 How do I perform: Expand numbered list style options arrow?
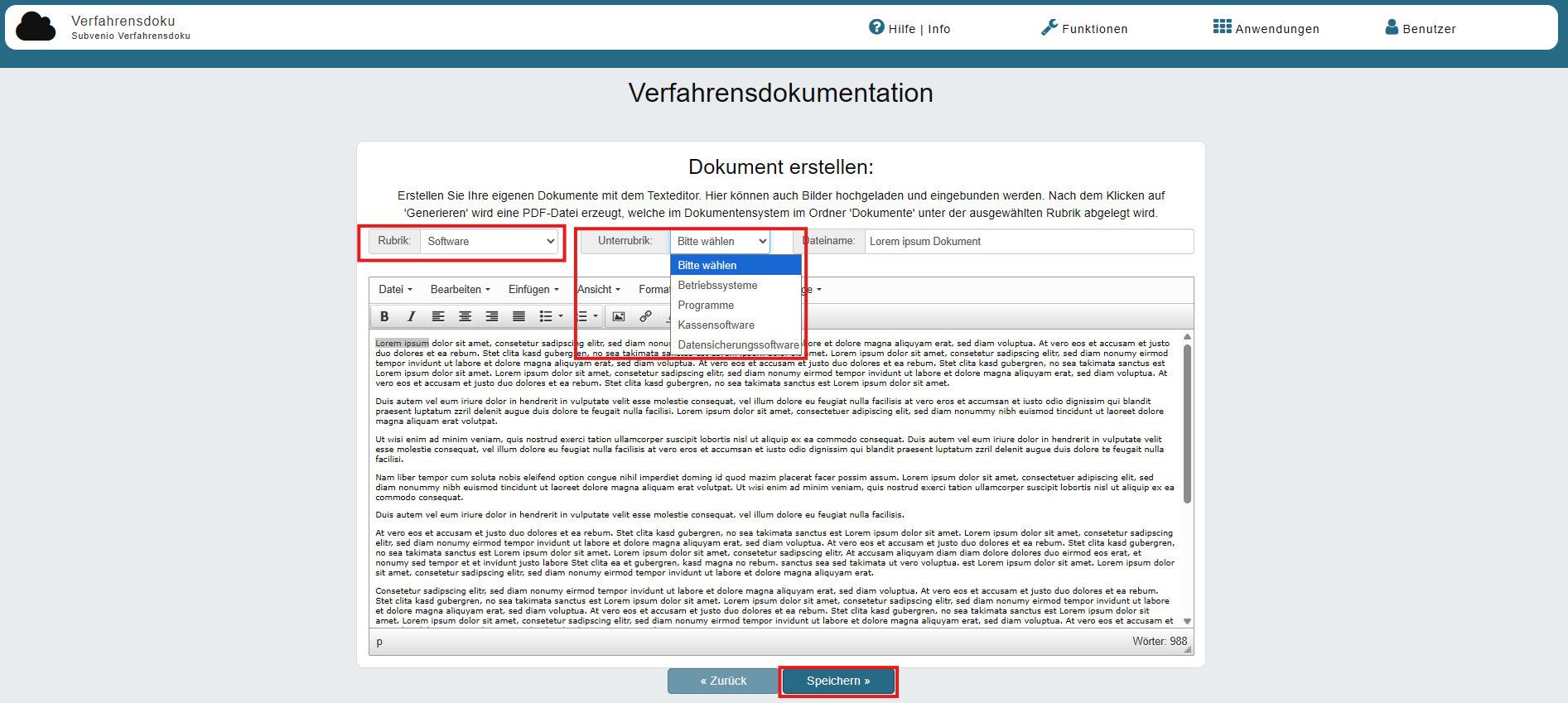coord(595,316)
